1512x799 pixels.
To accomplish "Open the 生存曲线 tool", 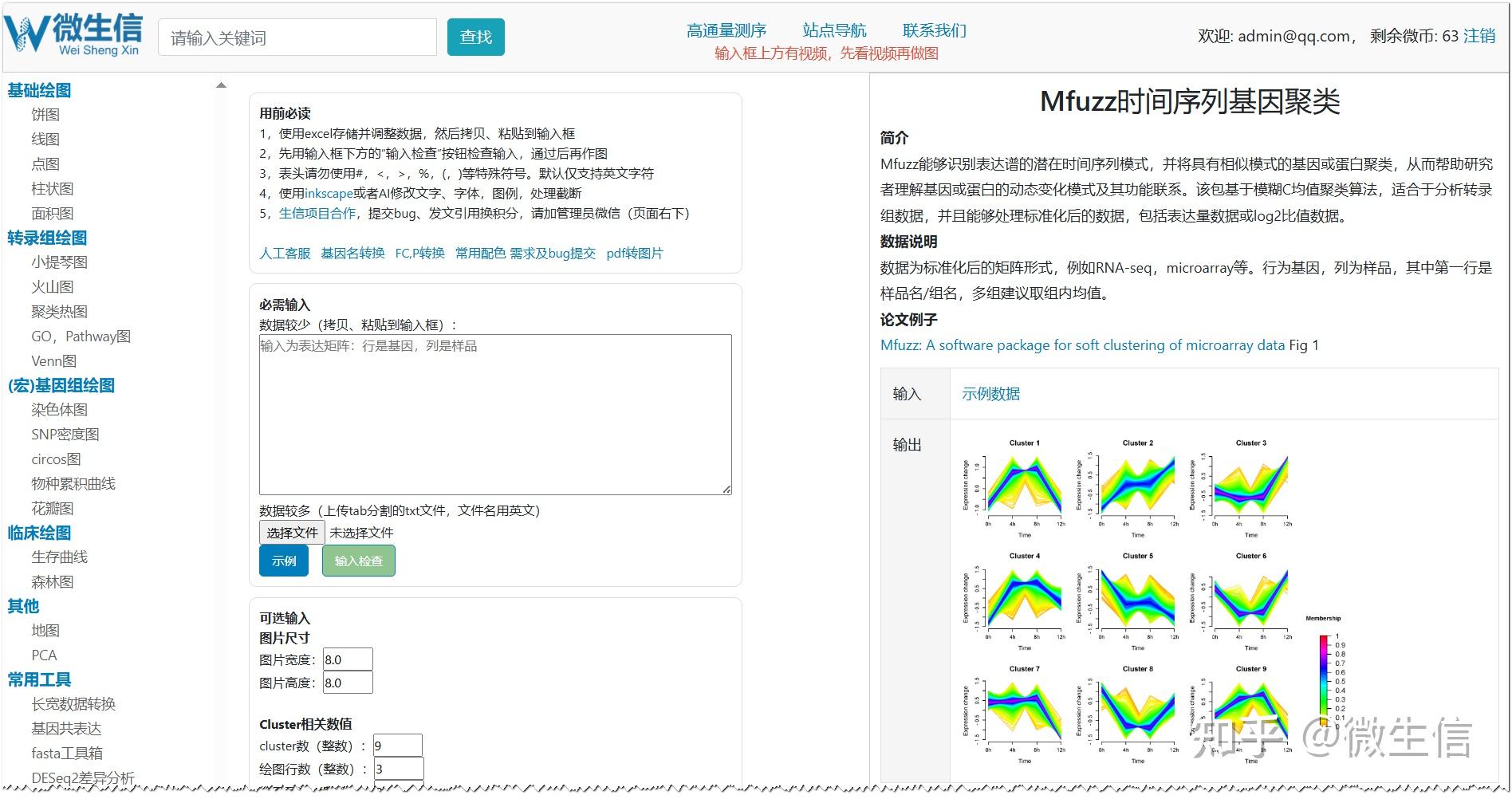I will (60, 557).
